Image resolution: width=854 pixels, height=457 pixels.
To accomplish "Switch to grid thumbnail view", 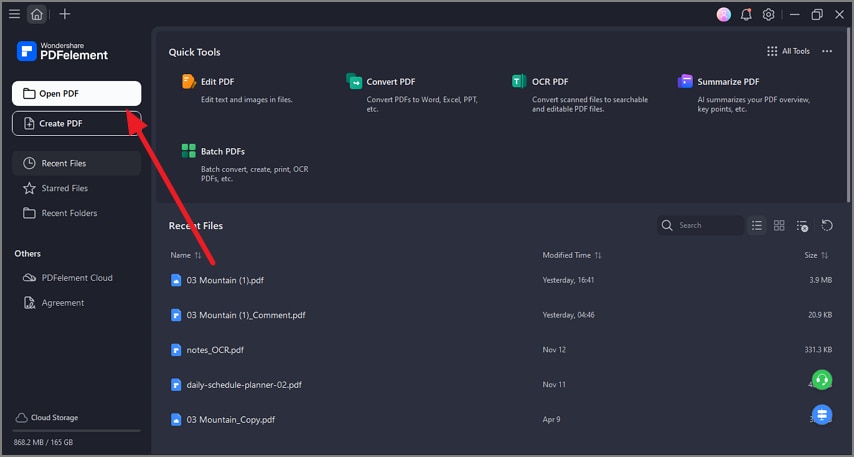I will click(x=779, y=226).
